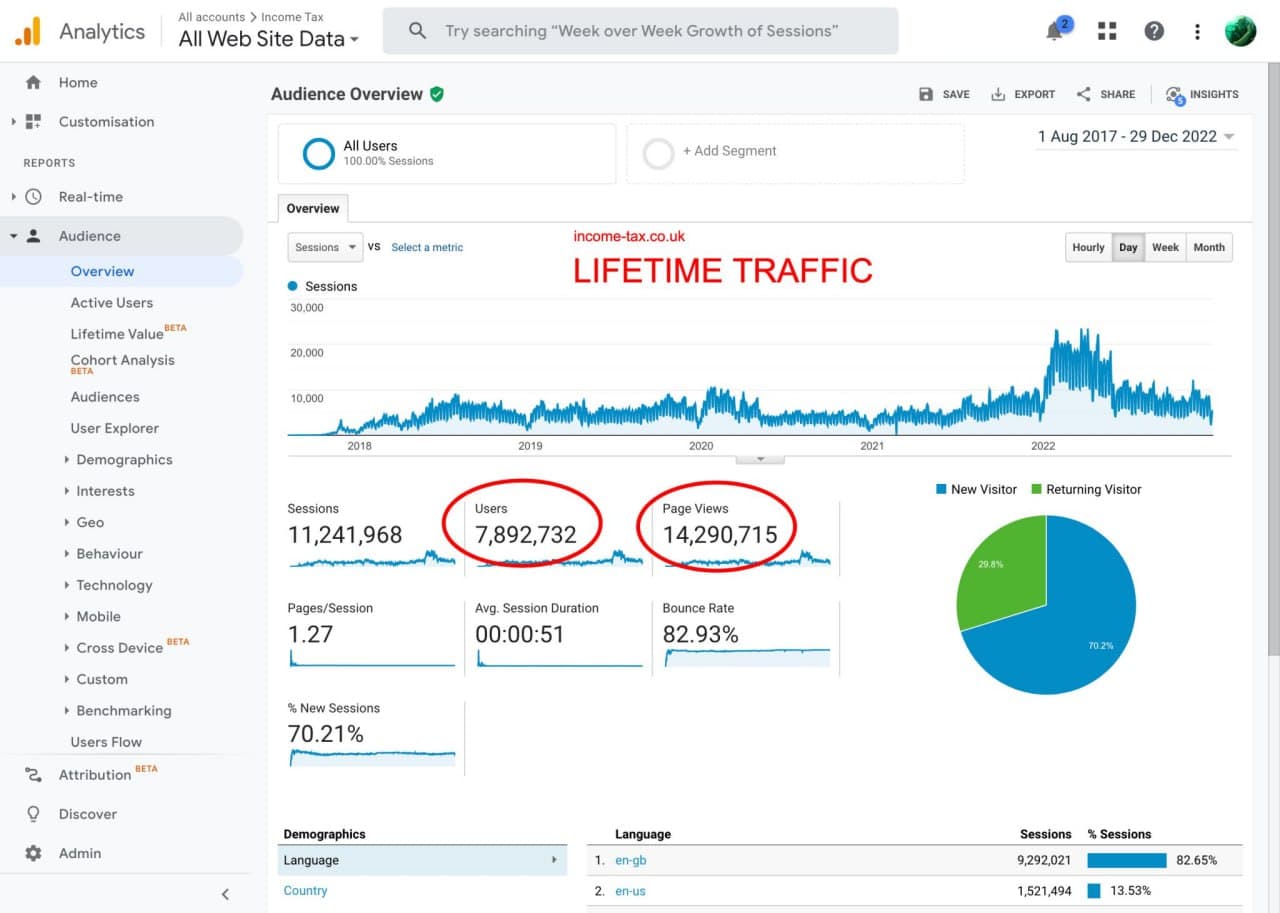Open the Sessions metric dropdown
1280x913 pixels.
pos(325,247)
